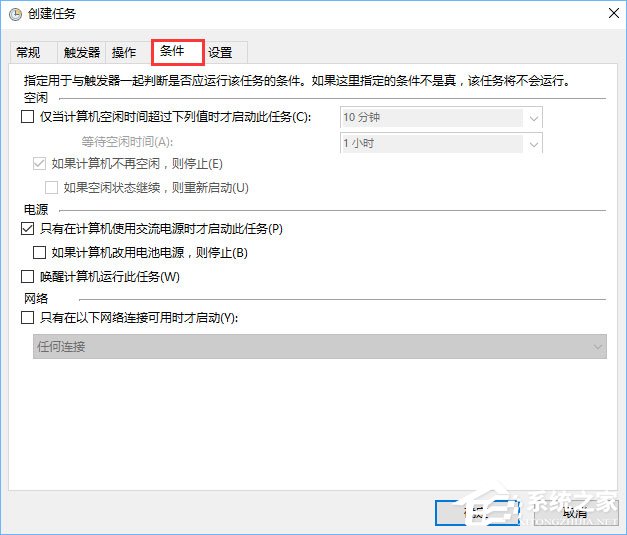Open the 触发器 tab

(82, 52)
